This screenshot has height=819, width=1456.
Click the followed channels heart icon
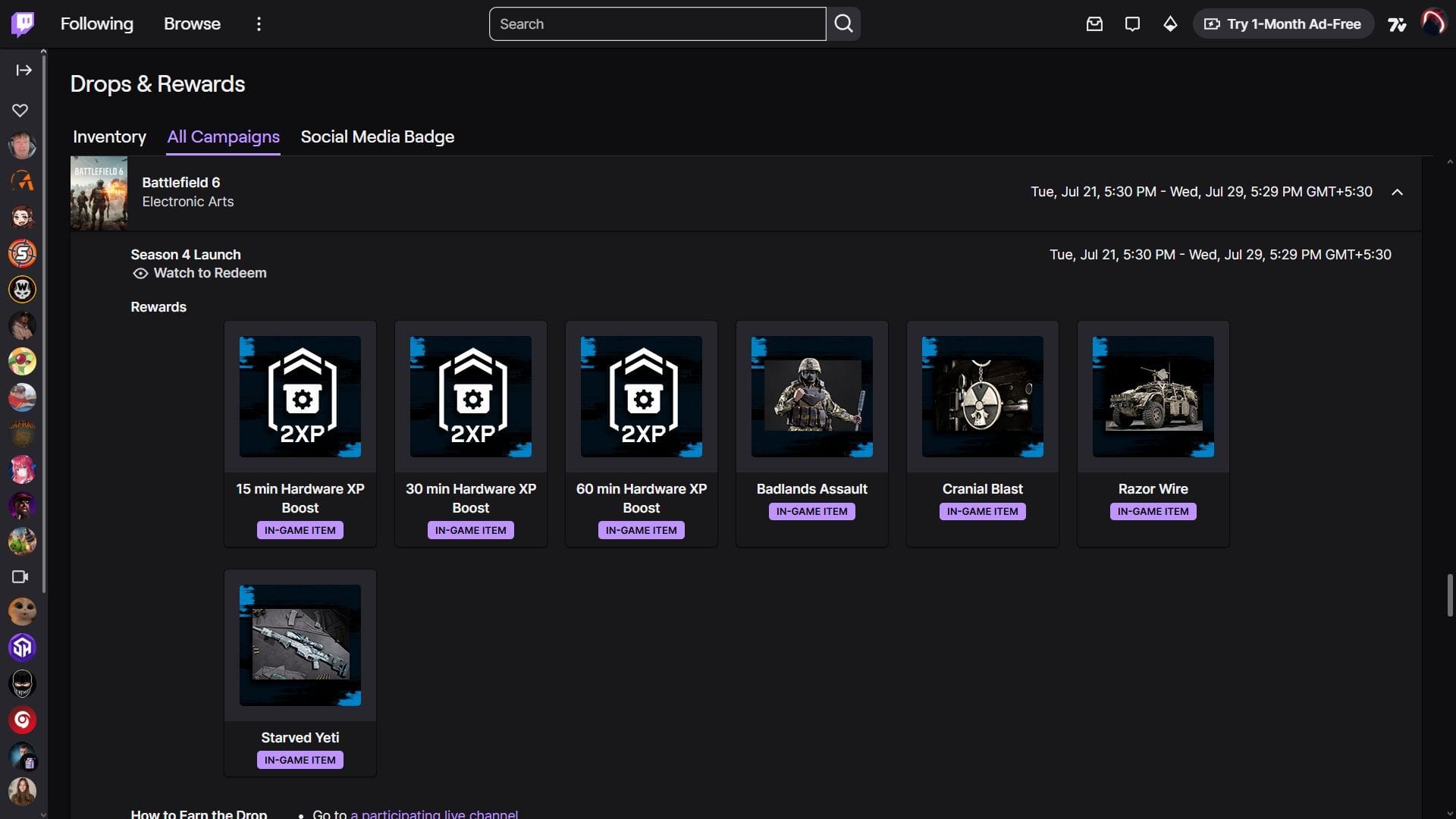tap(20, 111)
